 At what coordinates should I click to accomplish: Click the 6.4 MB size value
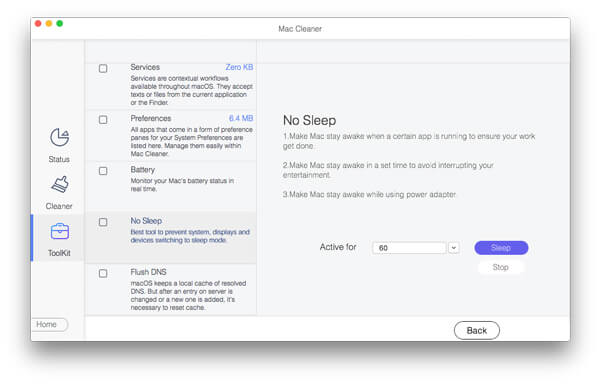tap(241, 119)
